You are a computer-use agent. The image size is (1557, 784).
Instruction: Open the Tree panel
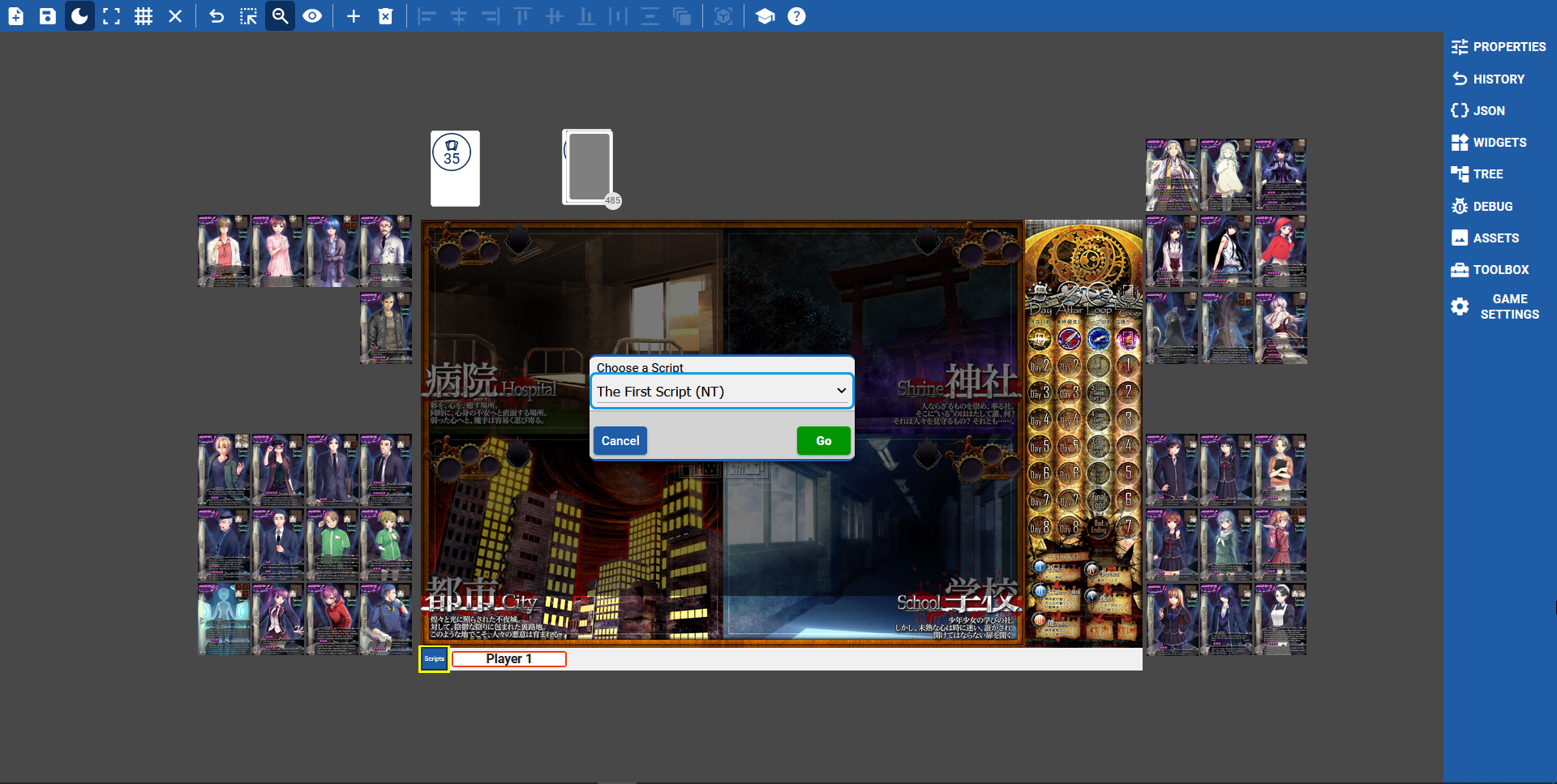[1477, 174]
